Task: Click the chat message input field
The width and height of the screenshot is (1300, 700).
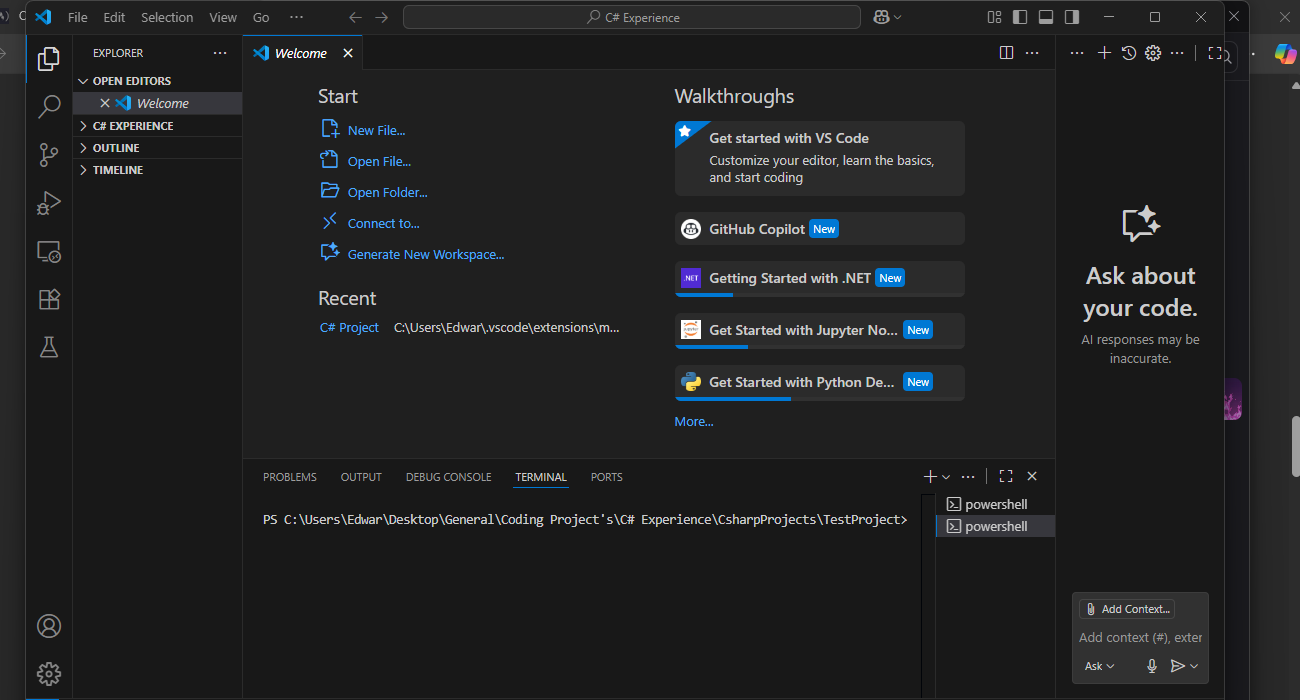Action: click(x=1140, y=637)
